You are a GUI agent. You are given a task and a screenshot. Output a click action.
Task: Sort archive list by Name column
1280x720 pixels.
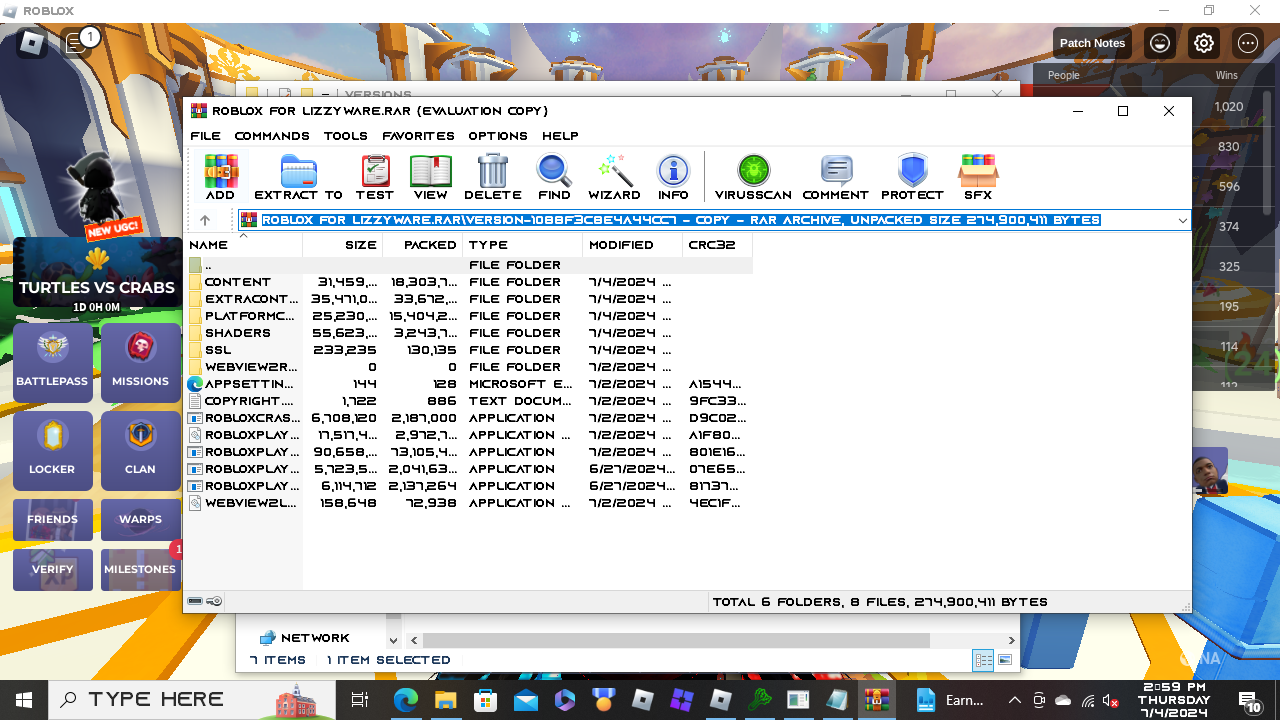[x=244, y=245]
